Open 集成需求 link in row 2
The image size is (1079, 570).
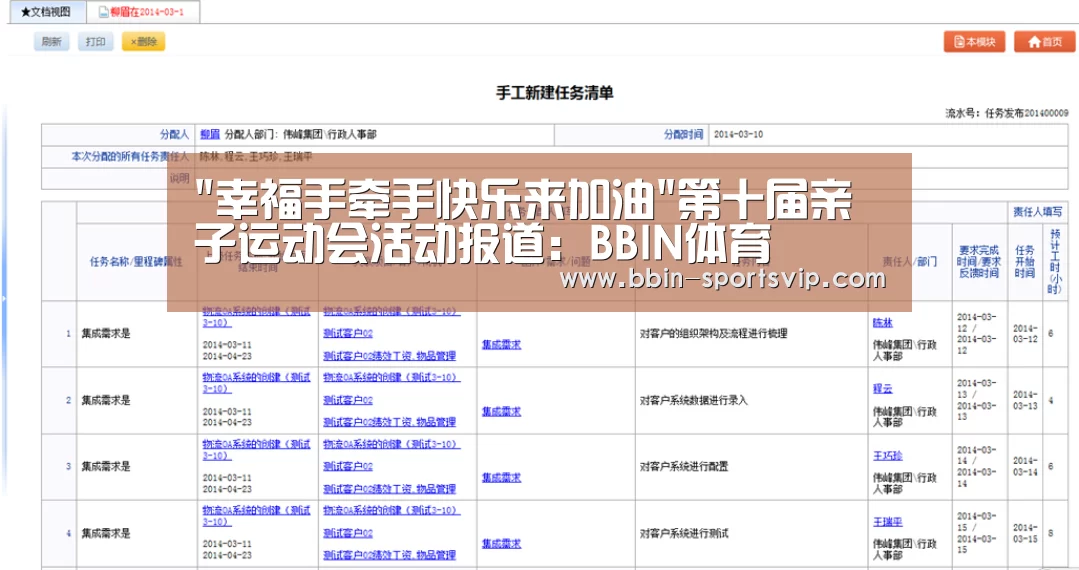[x=501, y=412]
